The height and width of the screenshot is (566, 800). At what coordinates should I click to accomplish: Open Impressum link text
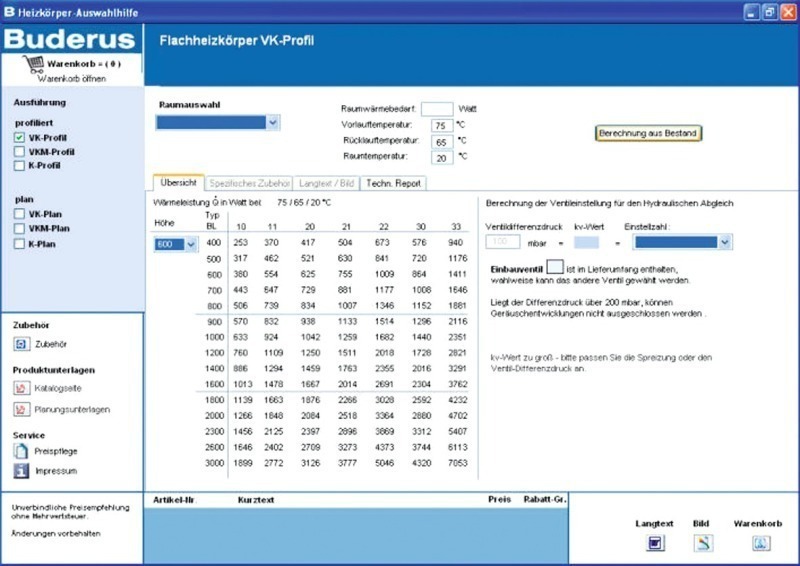coord(56,471)
